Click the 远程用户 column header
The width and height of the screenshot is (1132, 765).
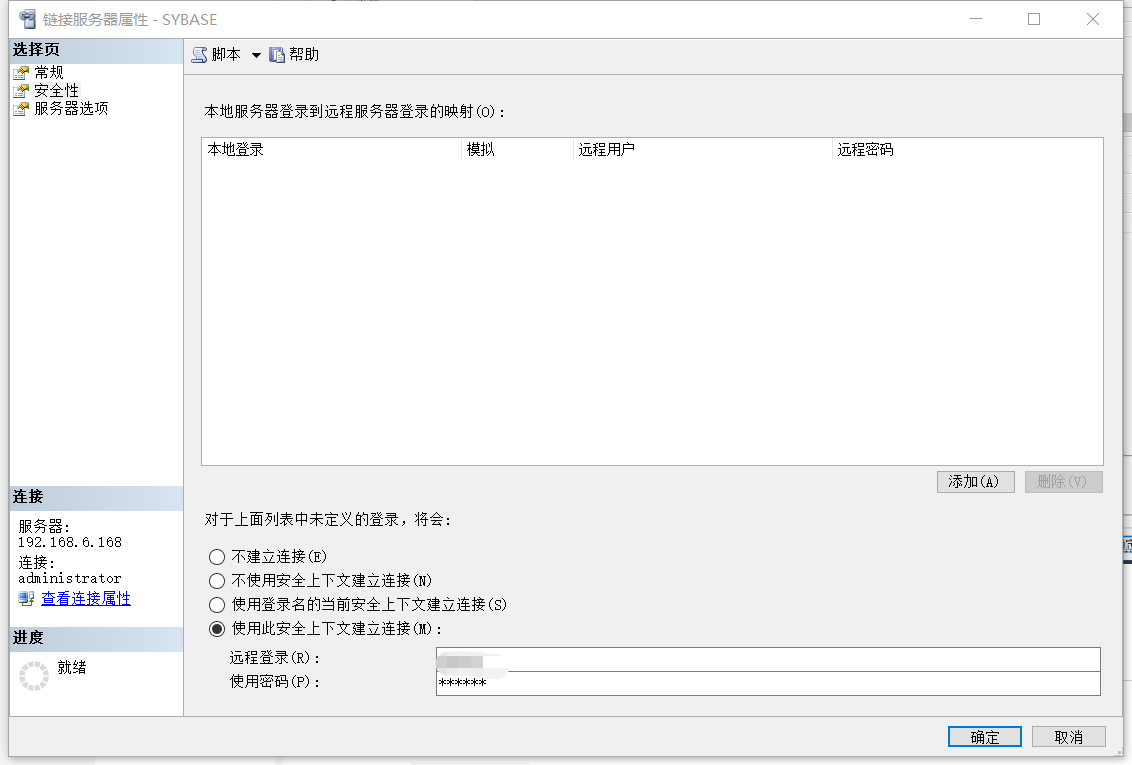tap(702, 149)
